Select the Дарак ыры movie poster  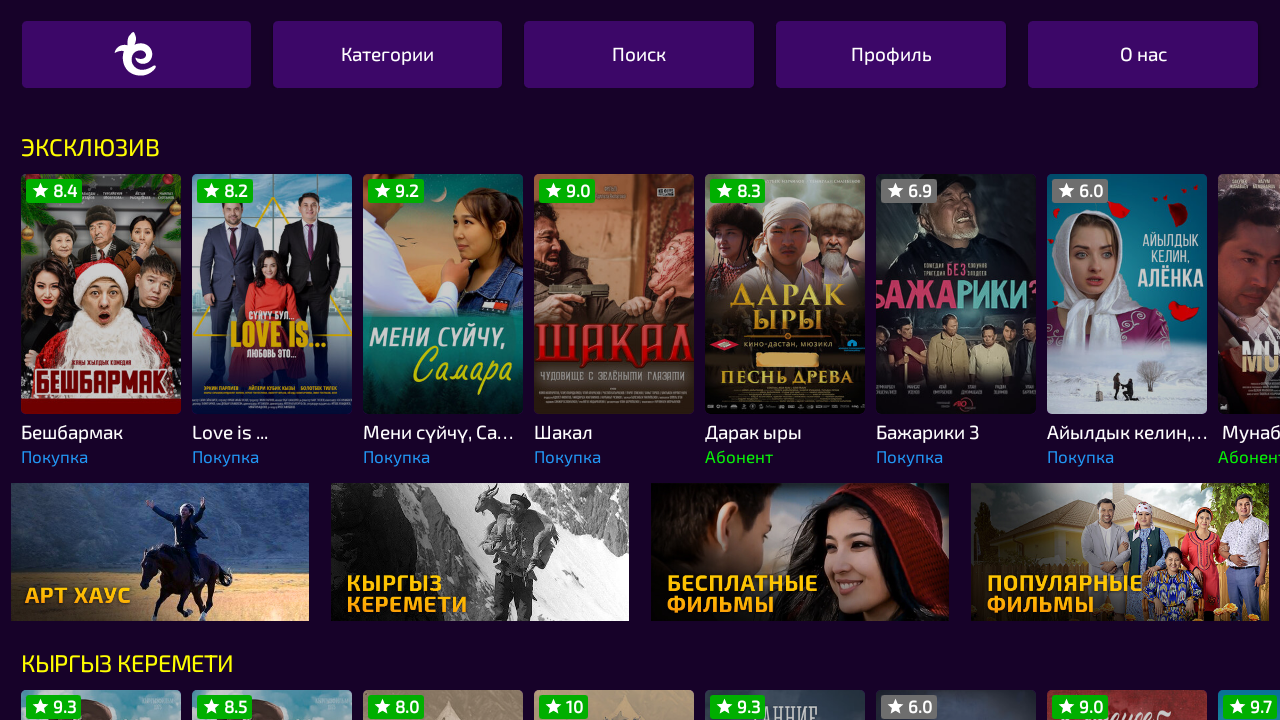[x=785, y=294]
